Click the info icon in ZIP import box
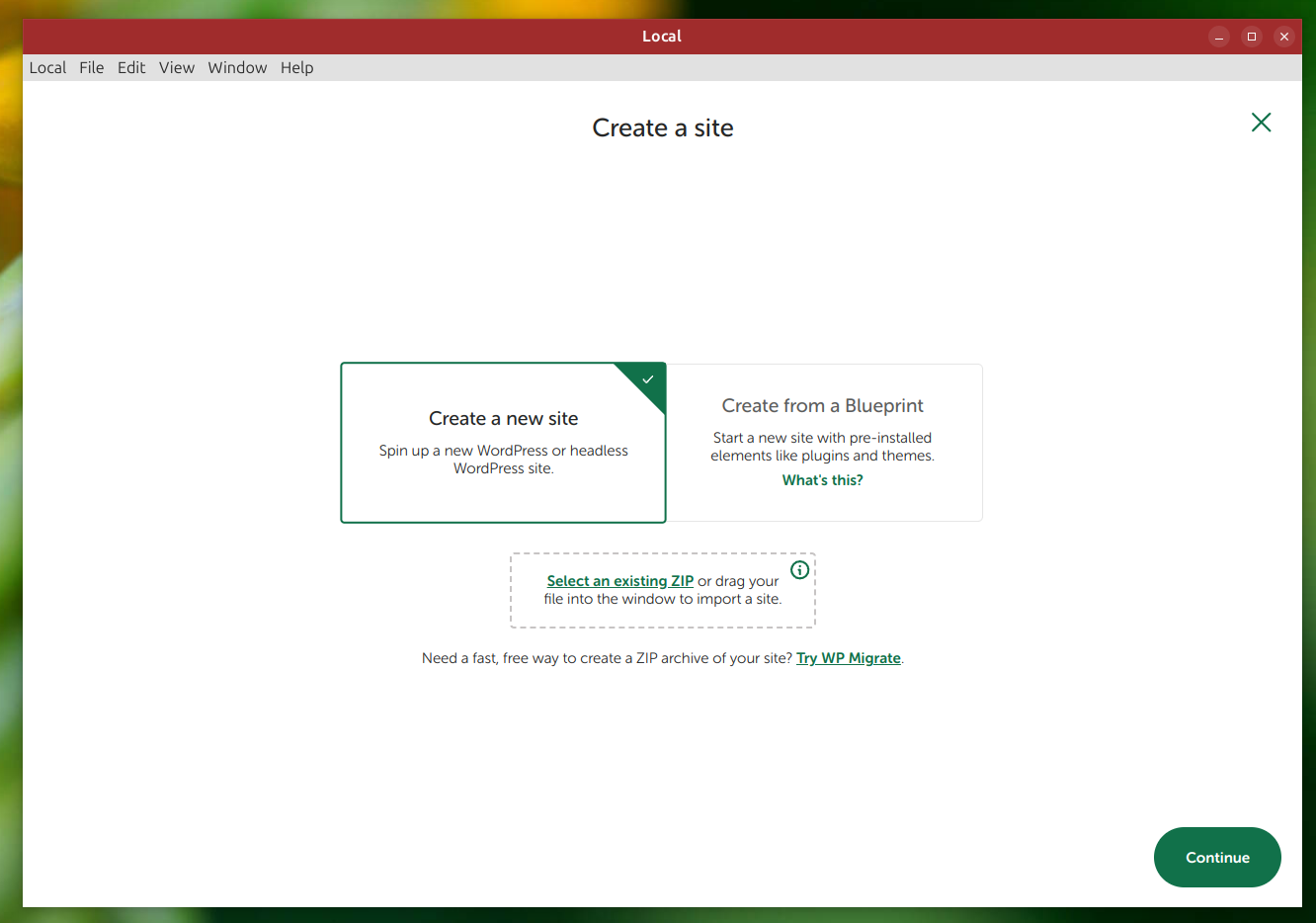Viewport: 1316px width, 923px height. click(x=799, y=570)
